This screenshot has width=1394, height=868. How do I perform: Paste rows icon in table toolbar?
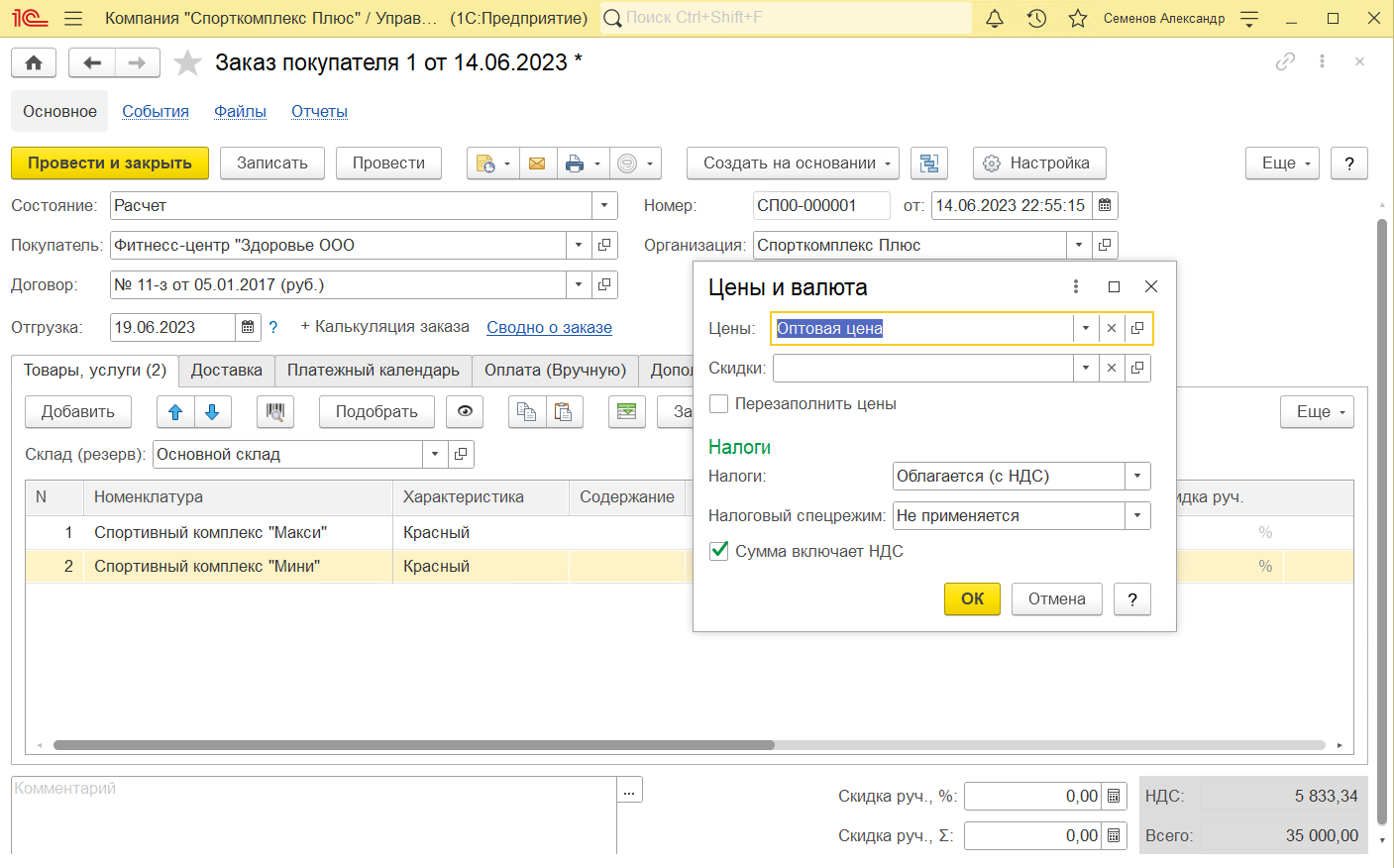click(x=564, y=412)
